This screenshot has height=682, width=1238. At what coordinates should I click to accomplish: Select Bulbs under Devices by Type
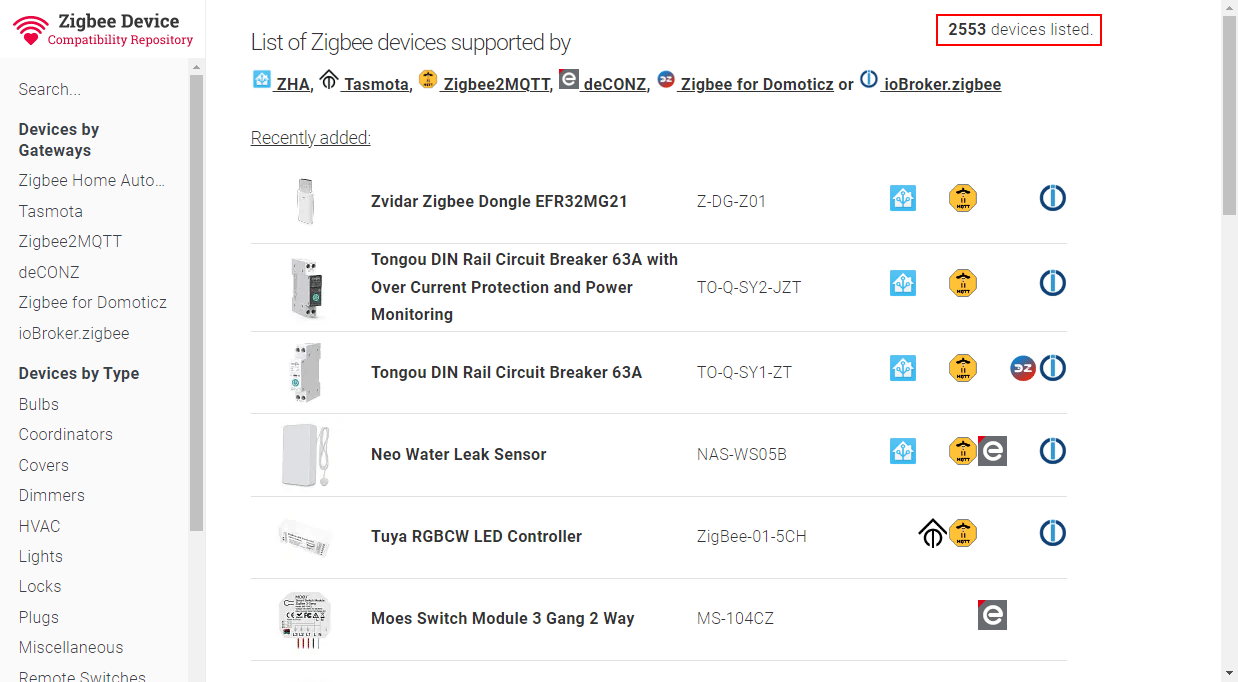(39, 404)
